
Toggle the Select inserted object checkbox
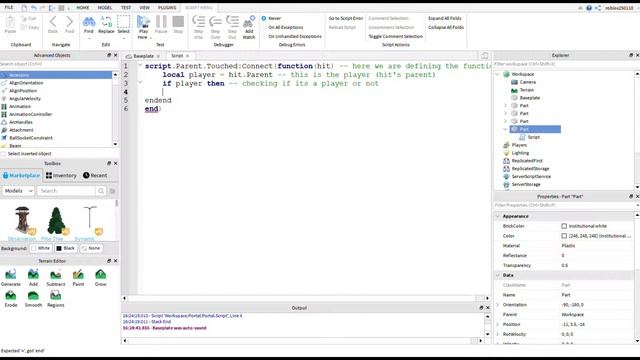point(4,154)
